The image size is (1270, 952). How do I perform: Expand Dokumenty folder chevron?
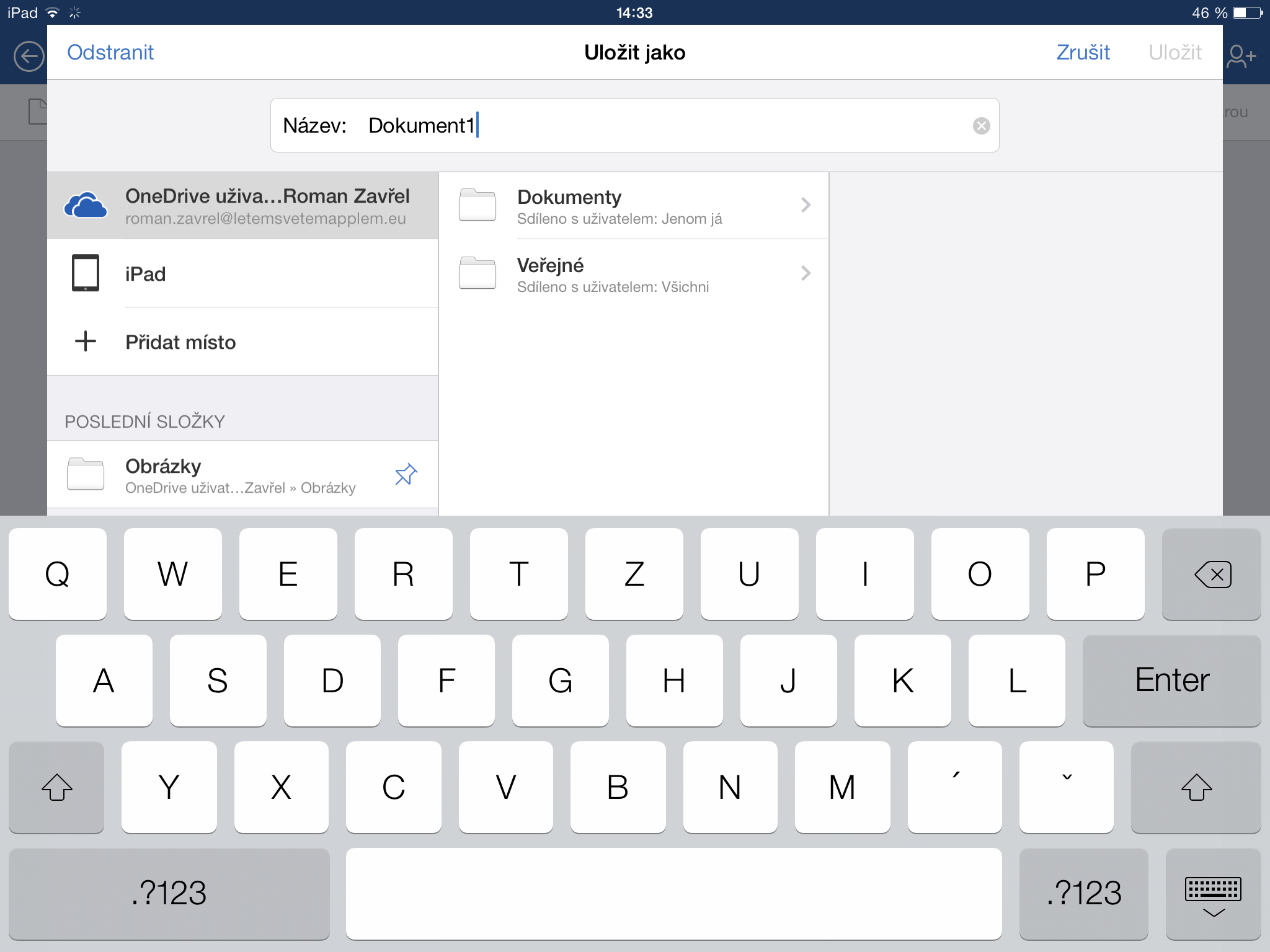[805, 205]
